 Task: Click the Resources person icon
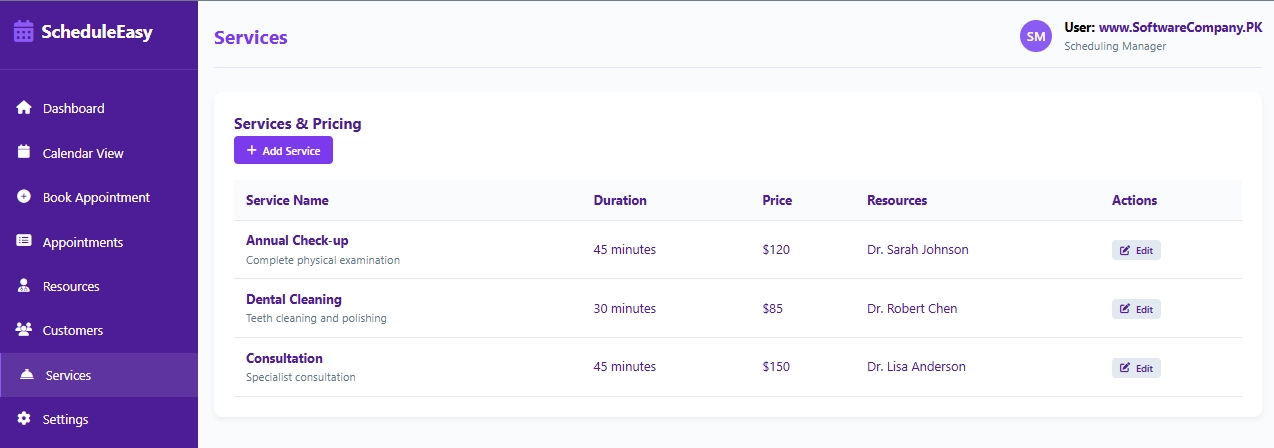24,286
